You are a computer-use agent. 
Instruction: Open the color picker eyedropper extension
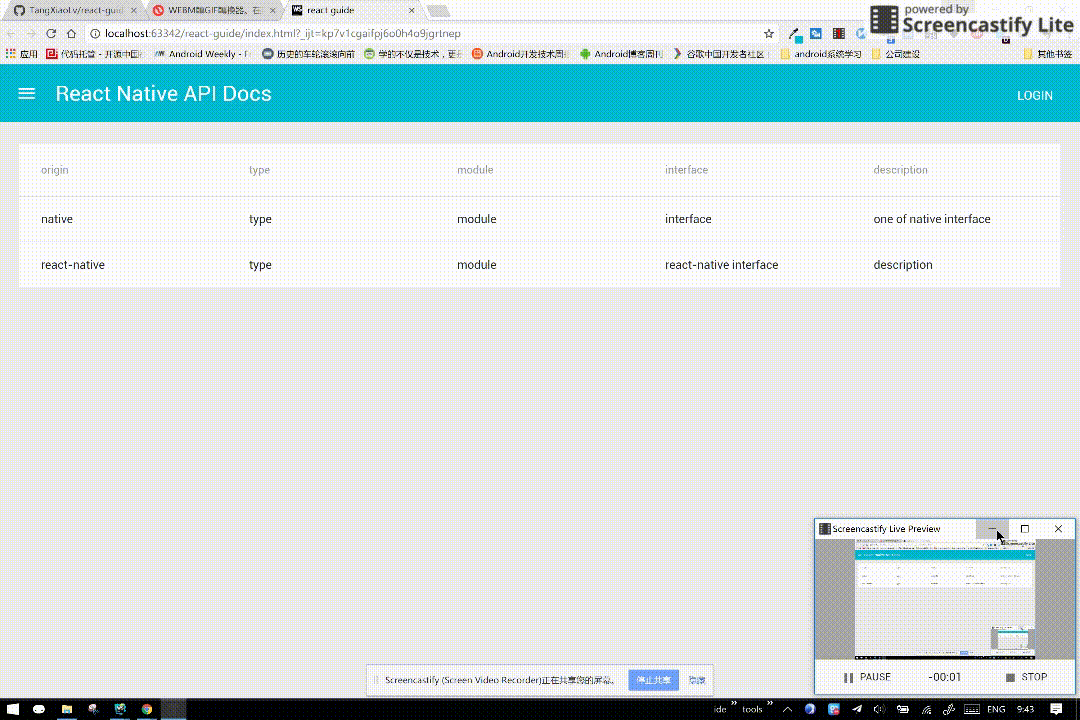tap(795, 34)
